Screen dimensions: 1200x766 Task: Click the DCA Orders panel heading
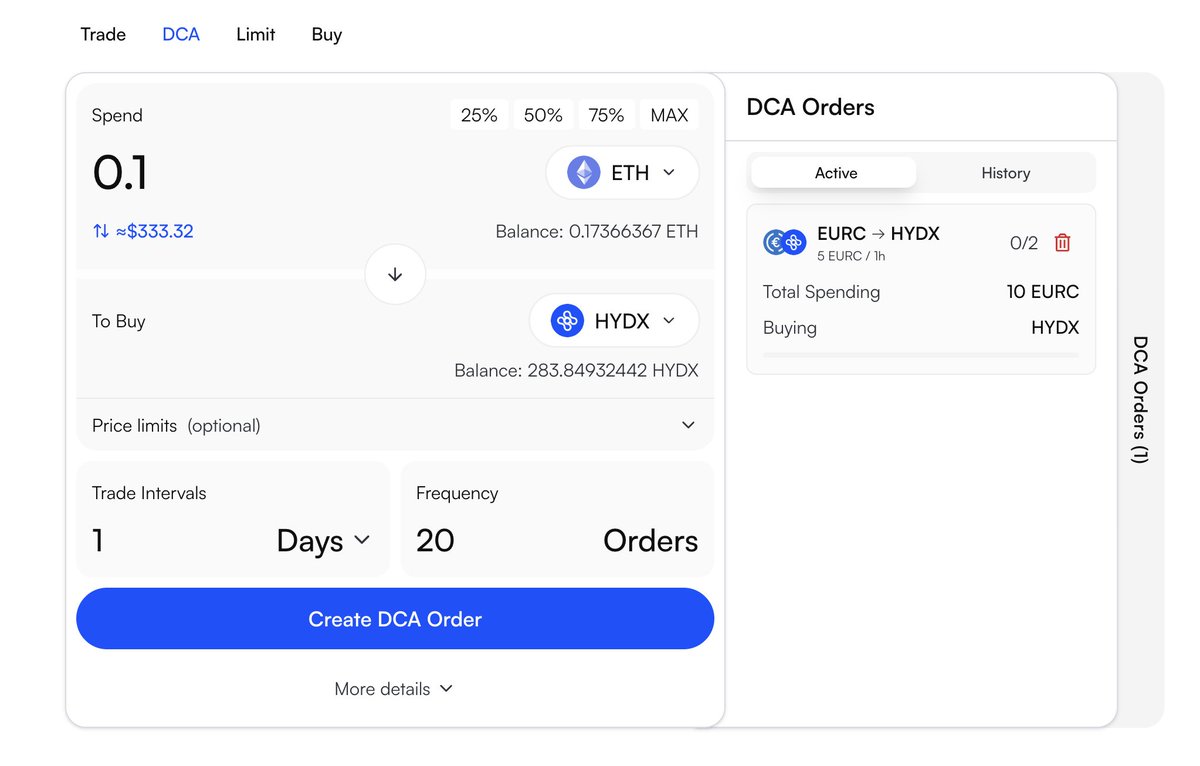click(x=811, y=107)
